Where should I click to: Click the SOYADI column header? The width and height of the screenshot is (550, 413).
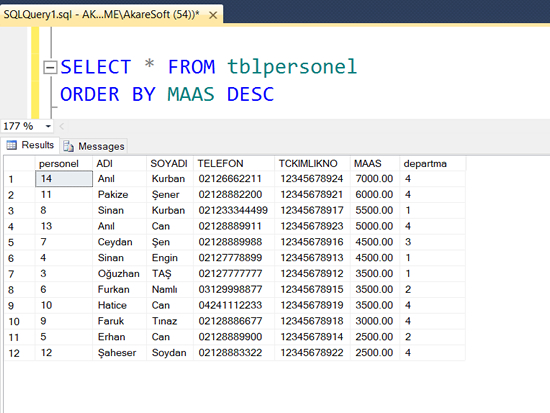[x=170, y=164]
